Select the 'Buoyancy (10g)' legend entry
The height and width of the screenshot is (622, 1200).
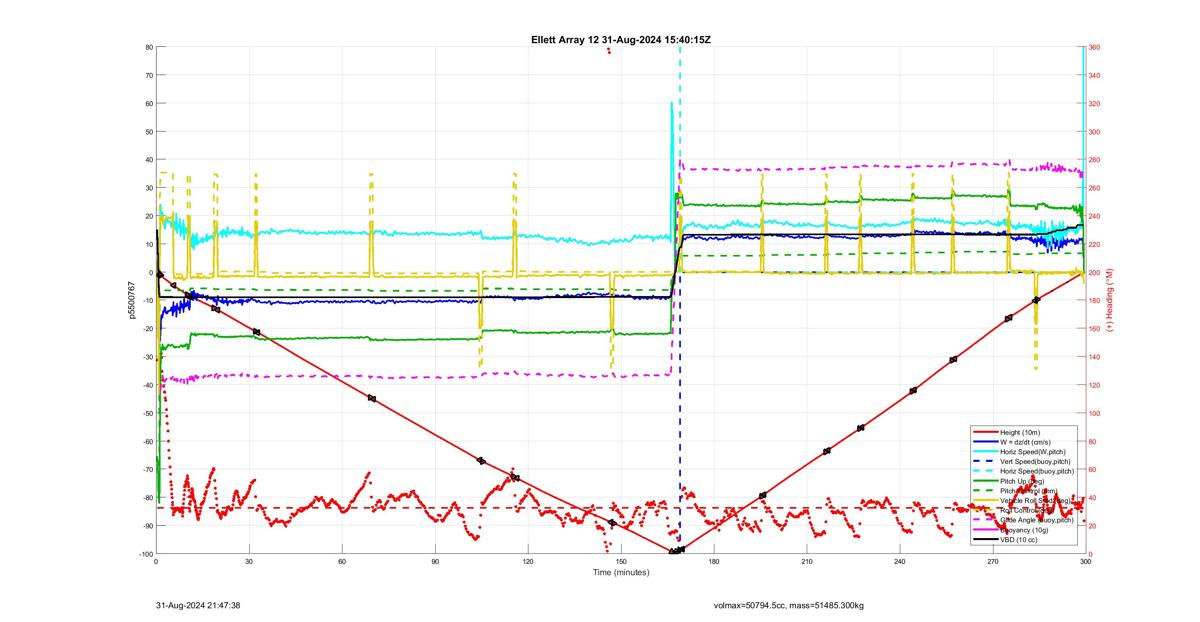1024,530
